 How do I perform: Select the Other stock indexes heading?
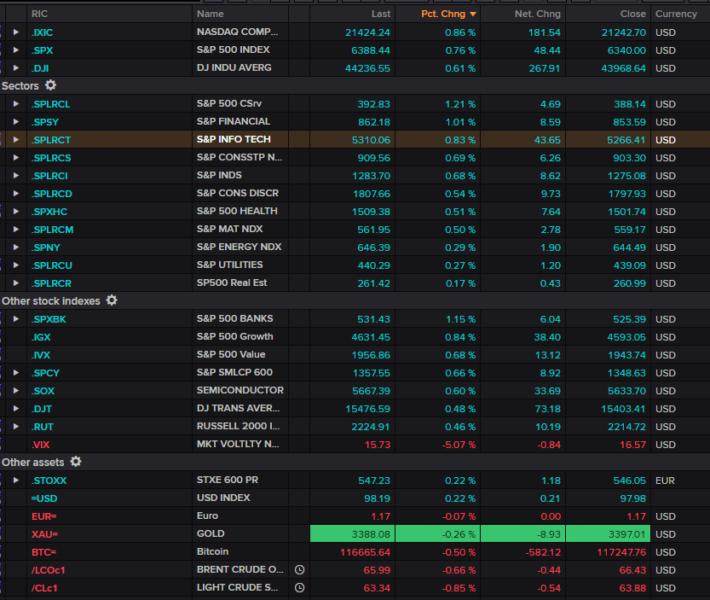point(51,301)
